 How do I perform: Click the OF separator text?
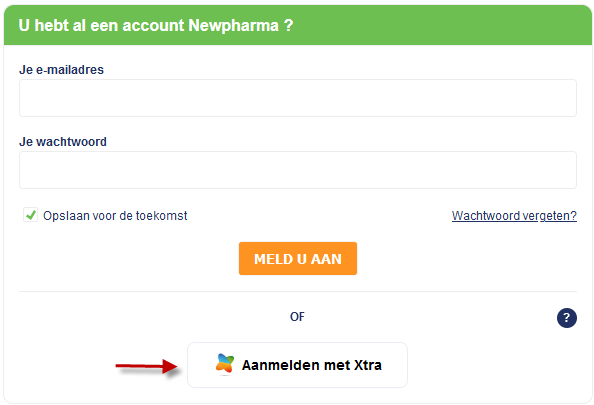[x=297, y=317]
